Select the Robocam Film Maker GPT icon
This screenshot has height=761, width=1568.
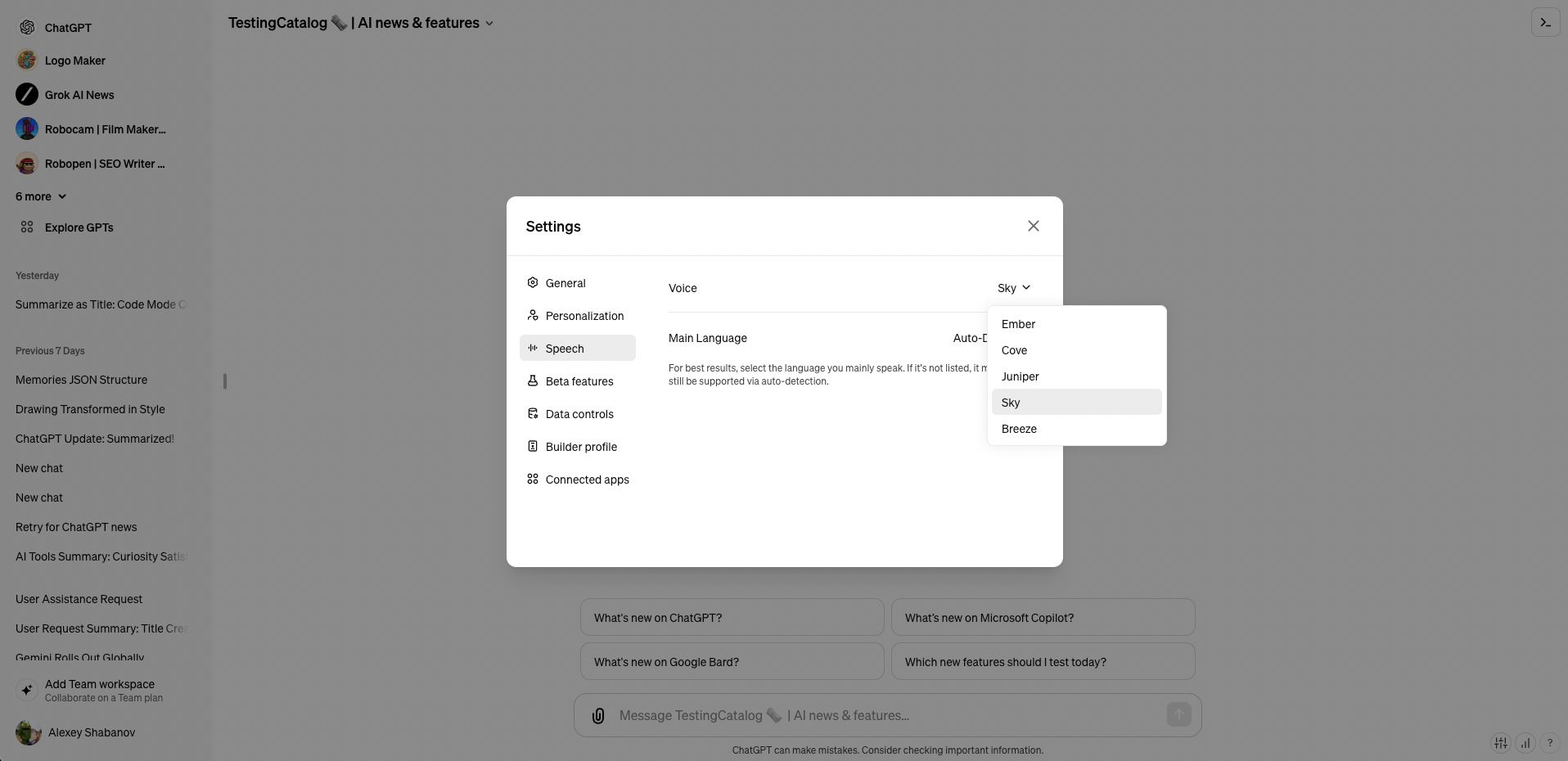(25, 128)
